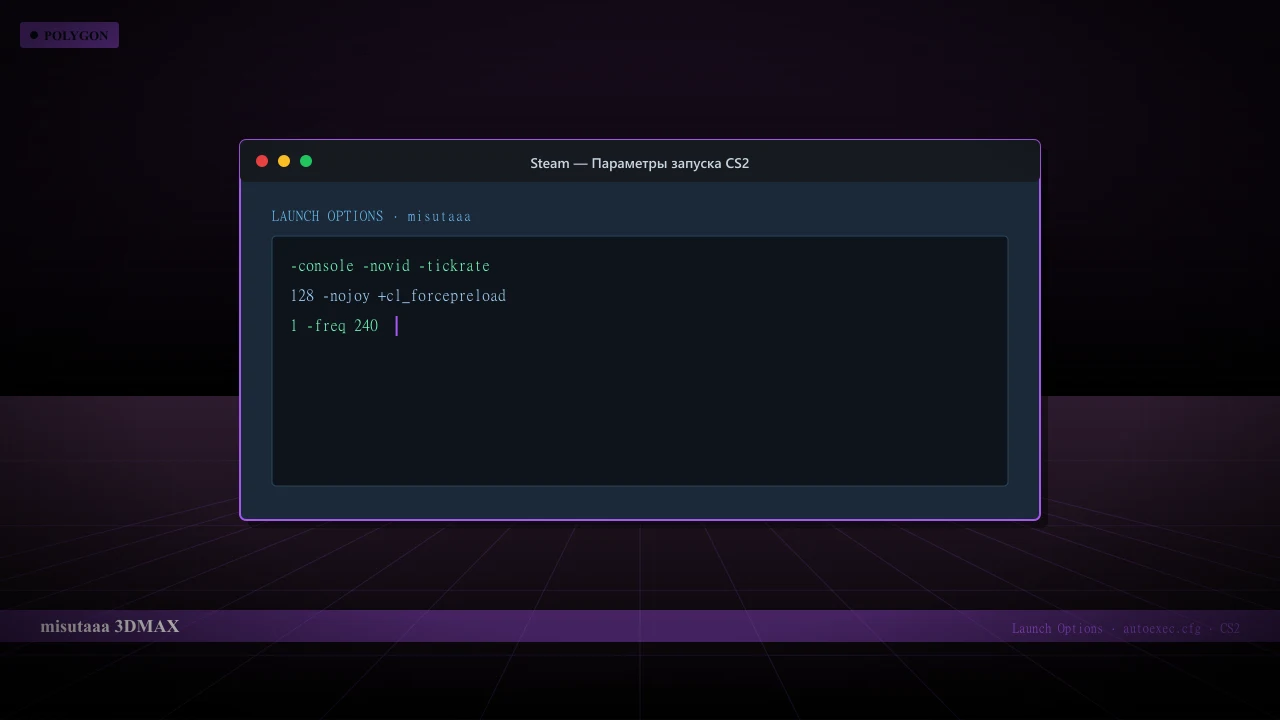Click the POLYGON badge
Viewport: 1280px width, 720px height.
(x=69, y=35)
